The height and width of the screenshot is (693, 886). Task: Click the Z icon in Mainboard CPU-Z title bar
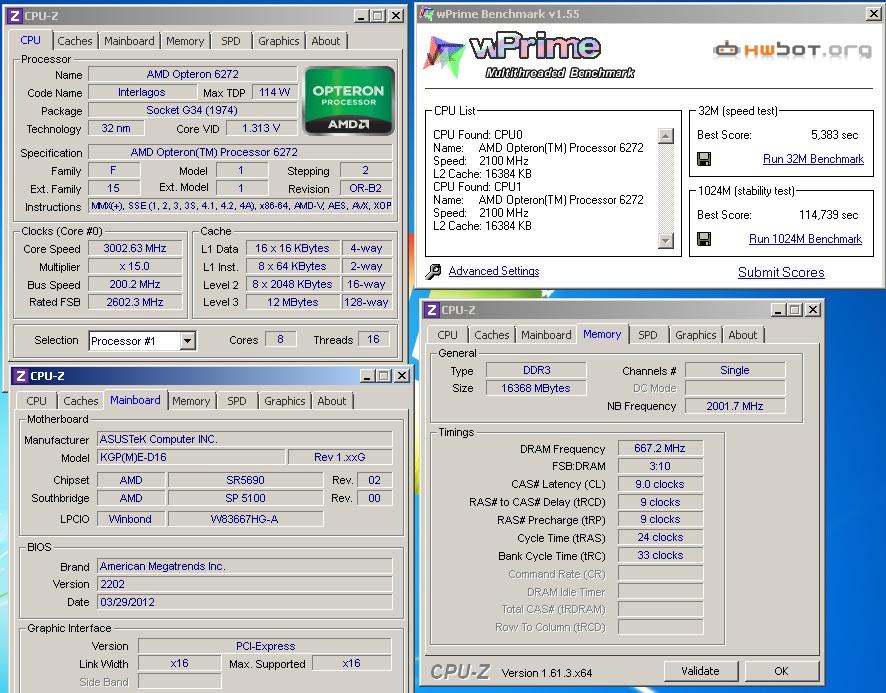point(21,376)
